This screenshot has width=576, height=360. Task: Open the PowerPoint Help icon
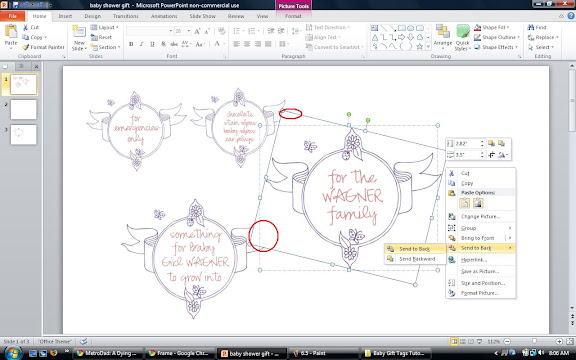[x=571, y=16]
